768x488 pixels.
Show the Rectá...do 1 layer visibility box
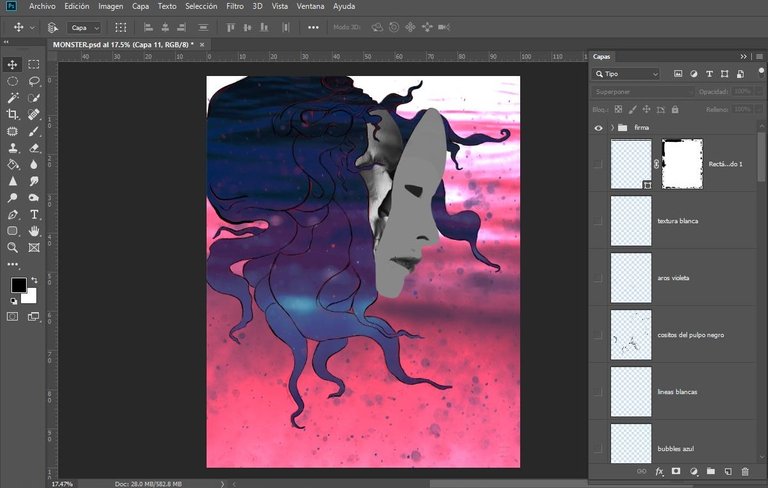pos(598,164)
